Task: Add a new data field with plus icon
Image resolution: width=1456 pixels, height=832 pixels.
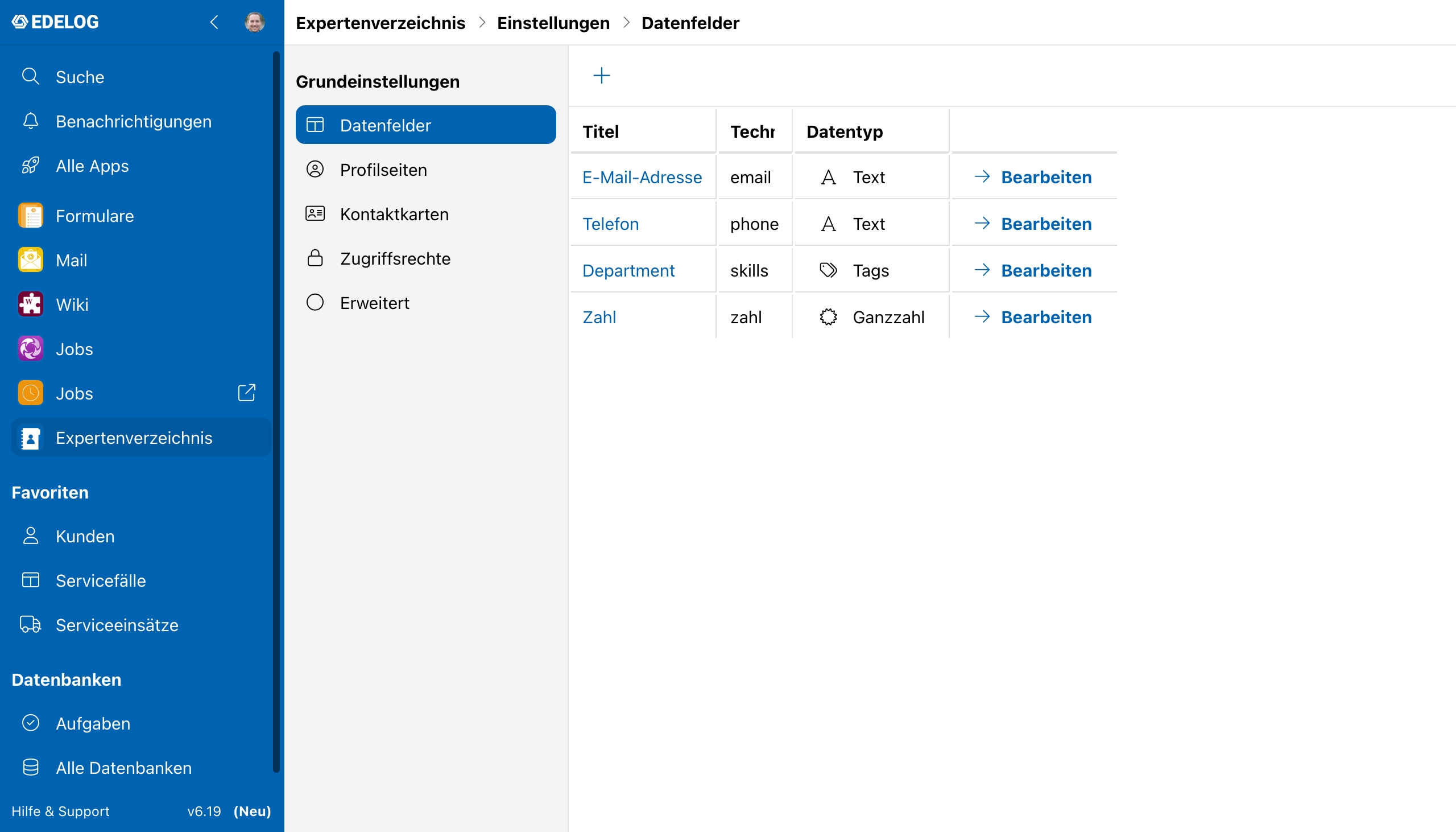Action: coord(602,76)
